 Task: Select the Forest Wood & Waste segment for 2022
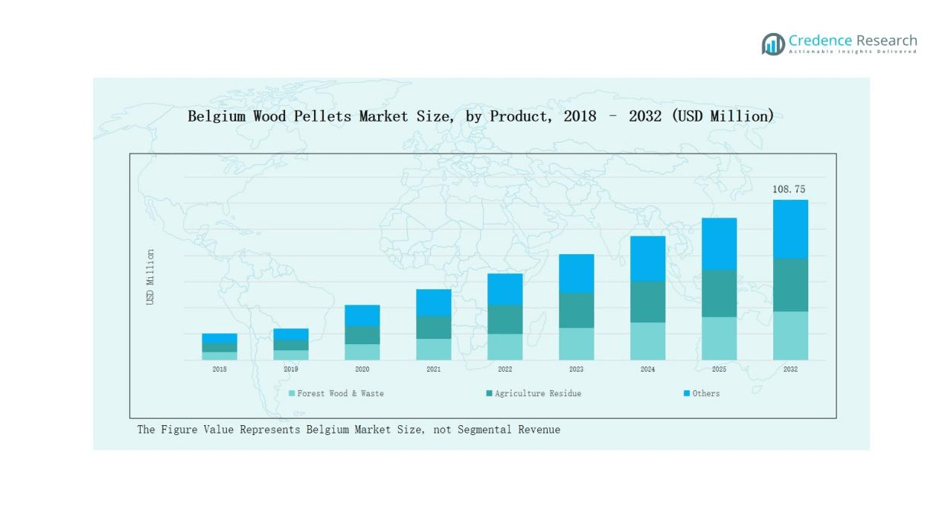tap(505, 346)
